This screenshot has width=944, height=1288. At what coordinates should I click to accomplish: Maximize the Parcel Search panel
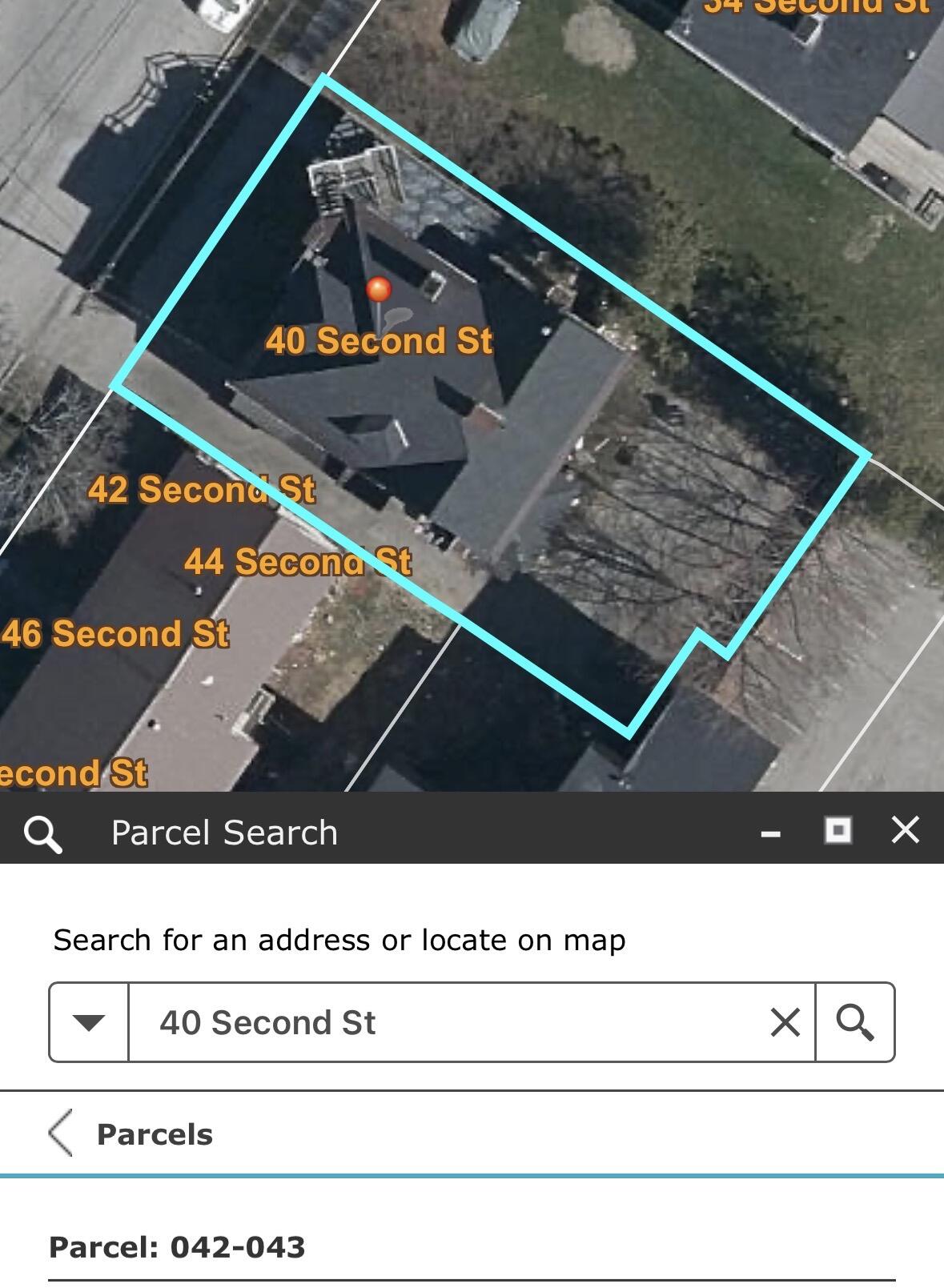(x=838, y=830)
